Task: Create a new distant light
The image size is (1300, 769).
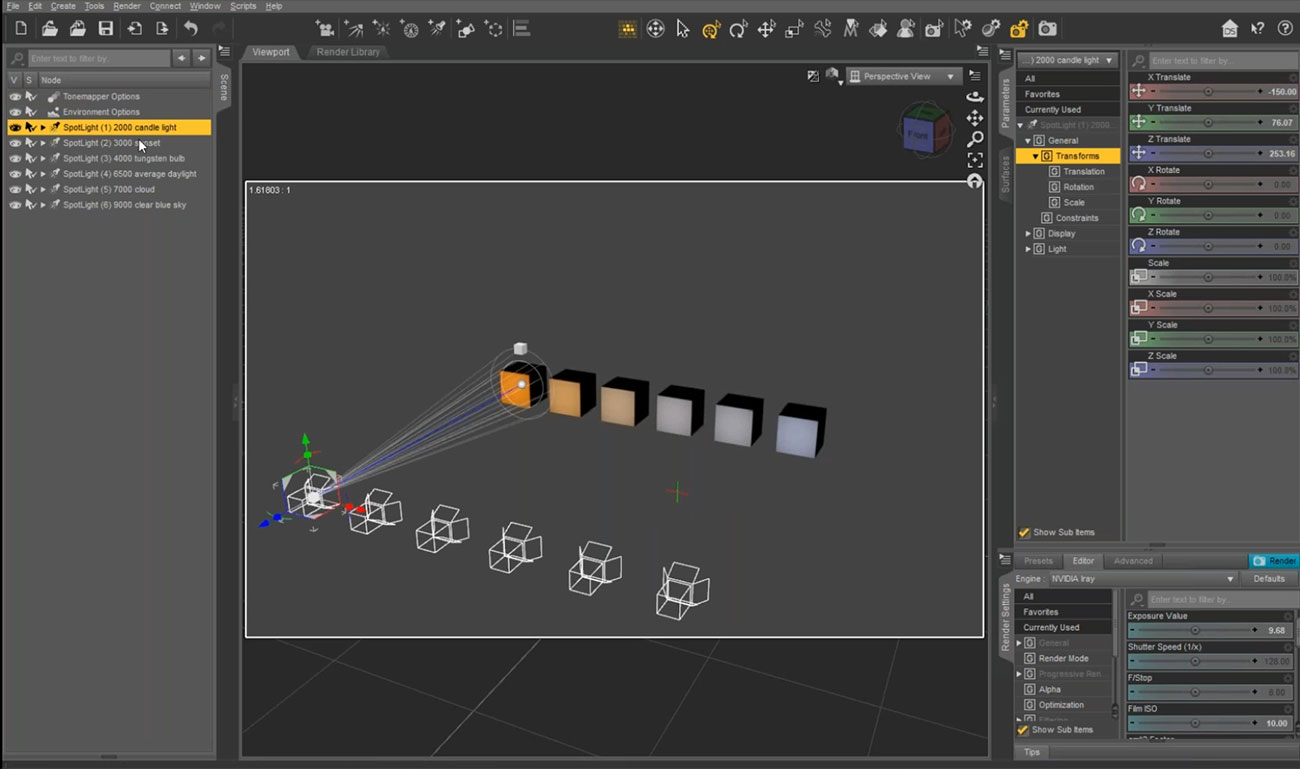Action: click(x=353, y=29)
